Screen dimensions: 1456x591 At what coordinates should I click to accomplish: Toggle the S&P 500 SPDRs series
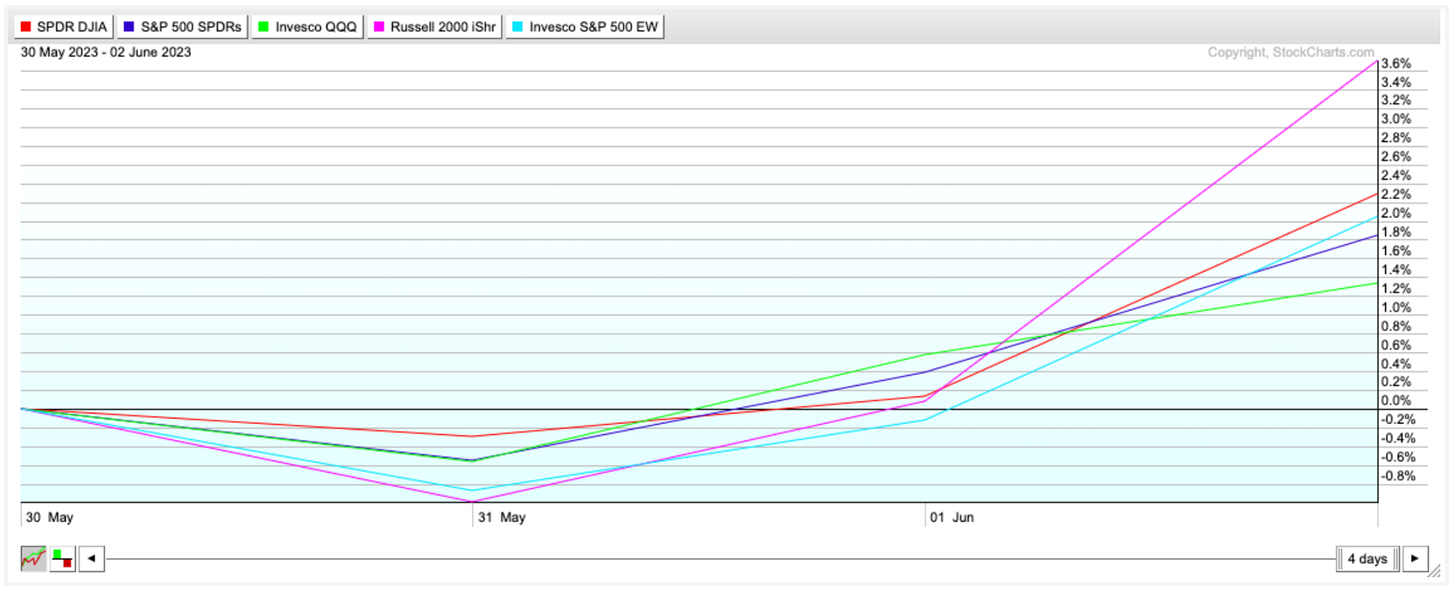184,27
